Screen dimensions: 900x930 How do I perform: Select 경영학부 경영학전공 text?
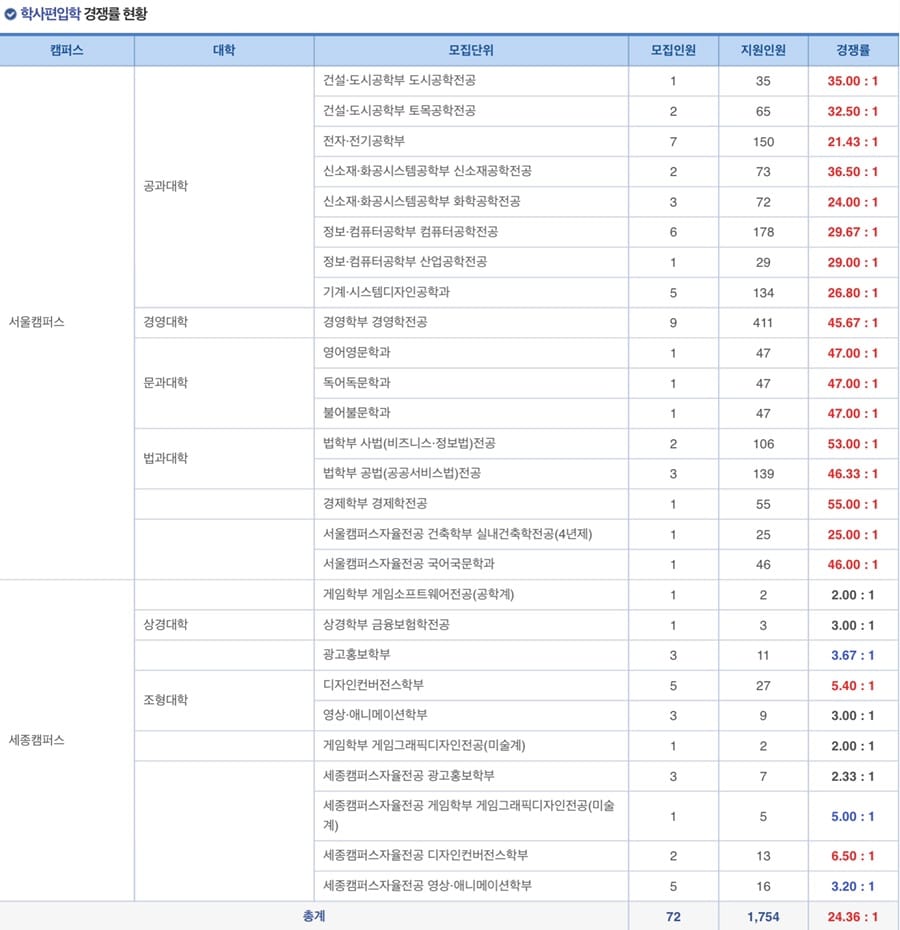click(x=375, y=322)
